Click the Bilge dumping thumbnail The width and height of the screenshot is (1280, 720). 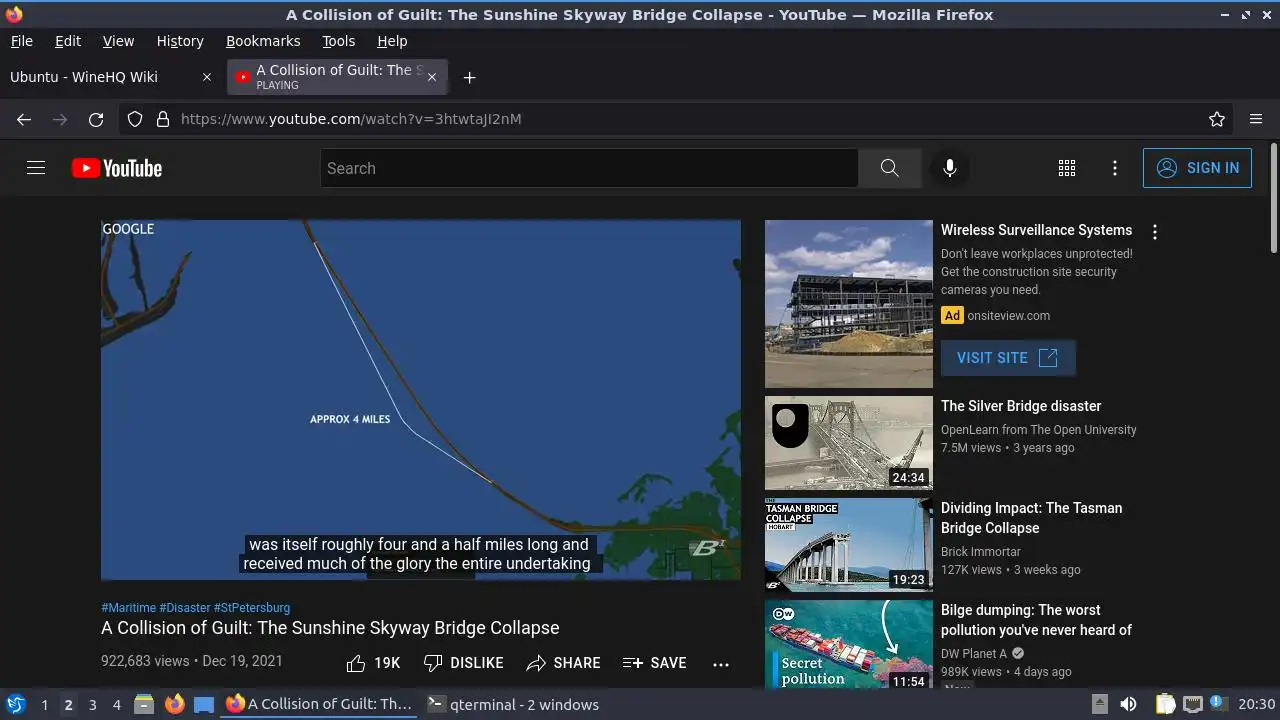(849, 644)
